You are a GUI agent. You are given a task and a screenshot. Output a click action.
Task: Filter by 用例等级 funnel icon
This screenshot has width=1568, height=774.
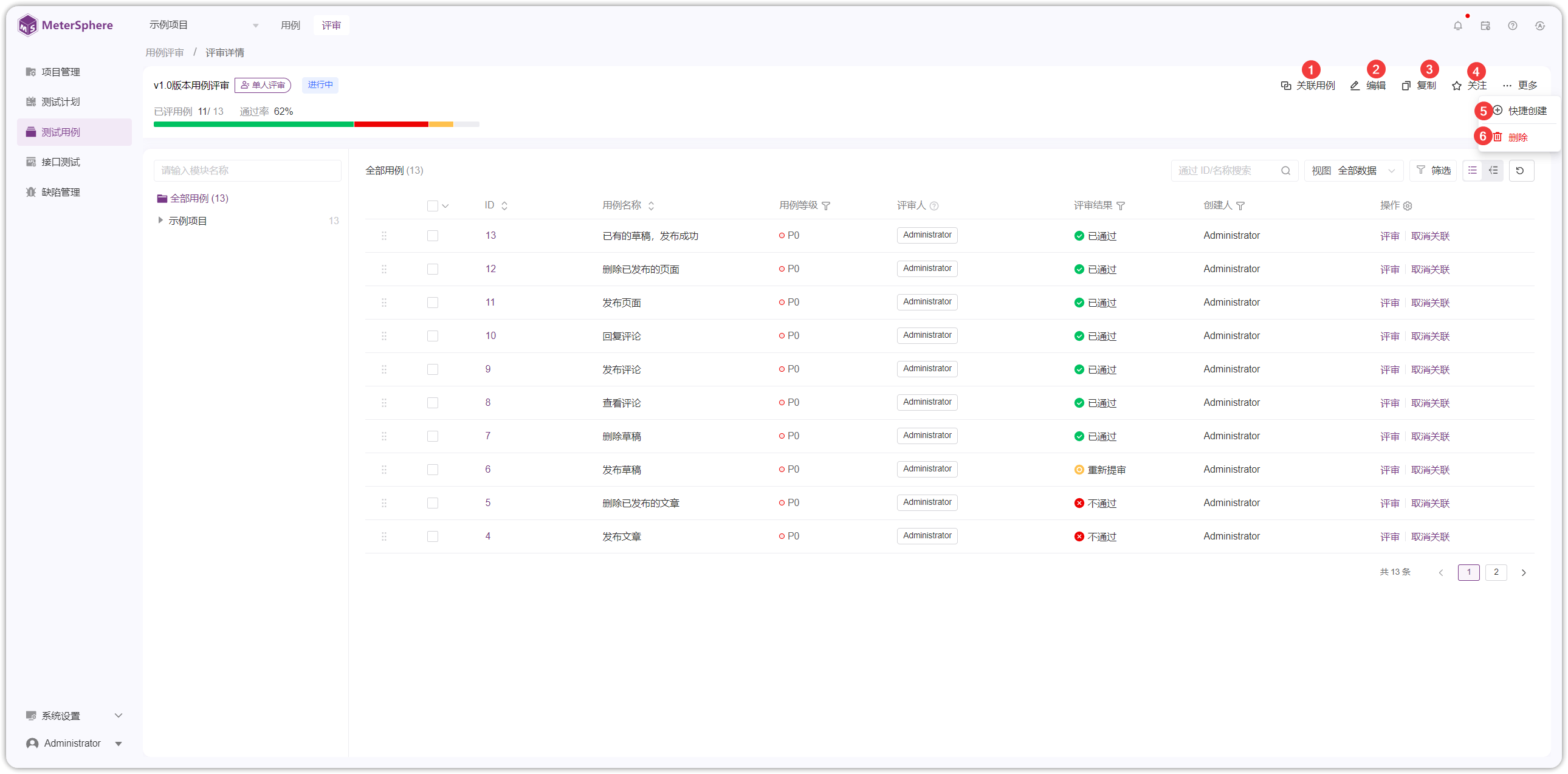[826, 206]
